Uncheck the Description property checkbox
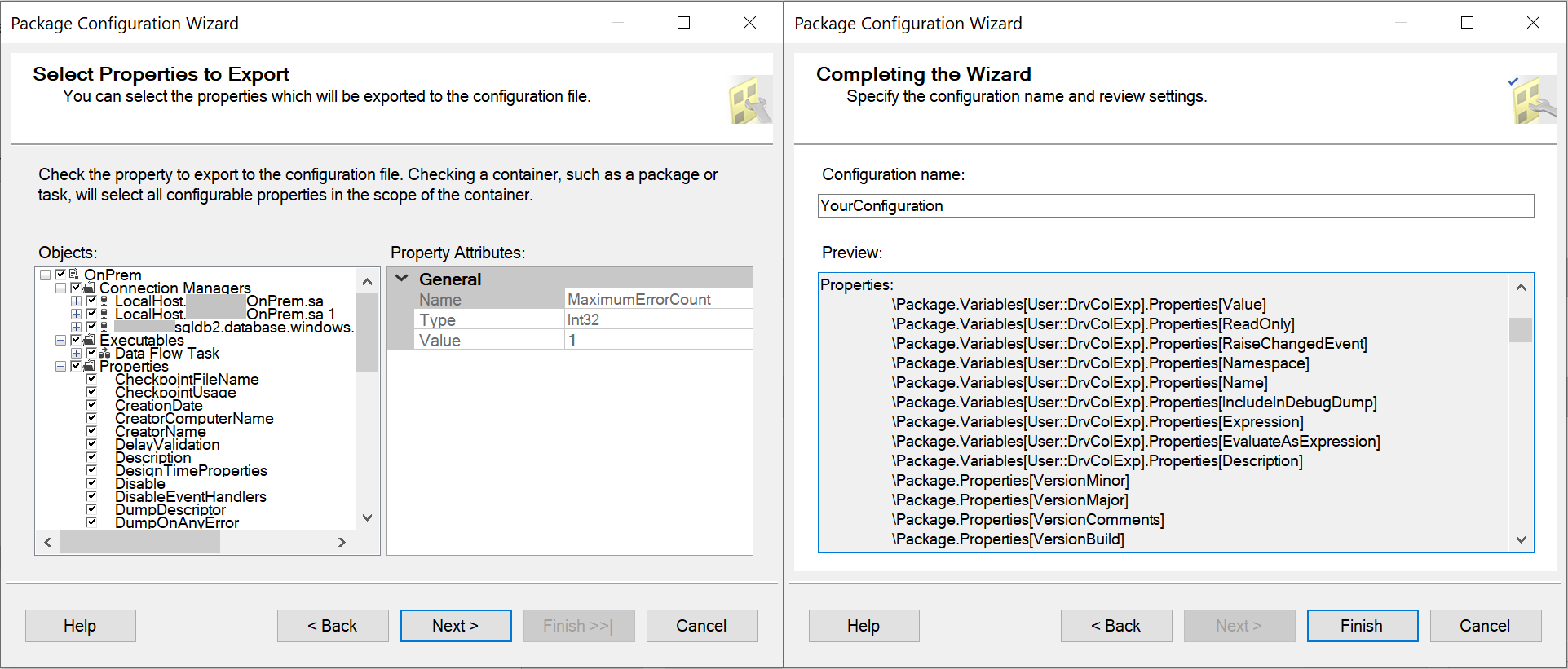This screenshot has width=1568, height=669. pyautogui.click(x=91, y=457)
